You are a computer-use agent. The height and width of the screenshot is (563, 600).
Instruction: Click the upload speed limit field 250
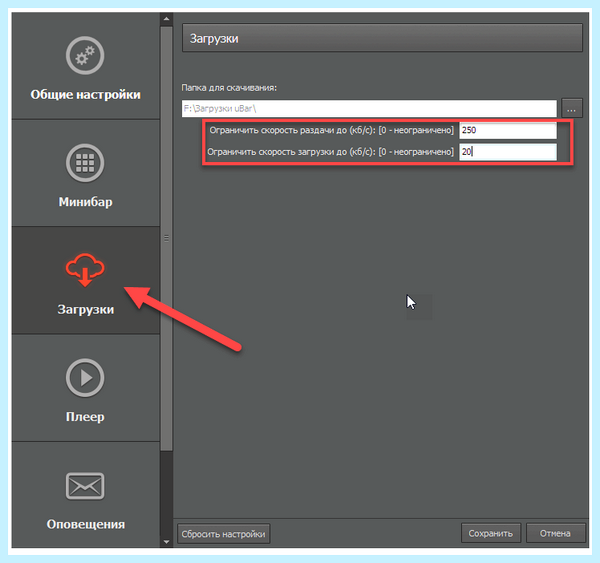click(508, 131)
